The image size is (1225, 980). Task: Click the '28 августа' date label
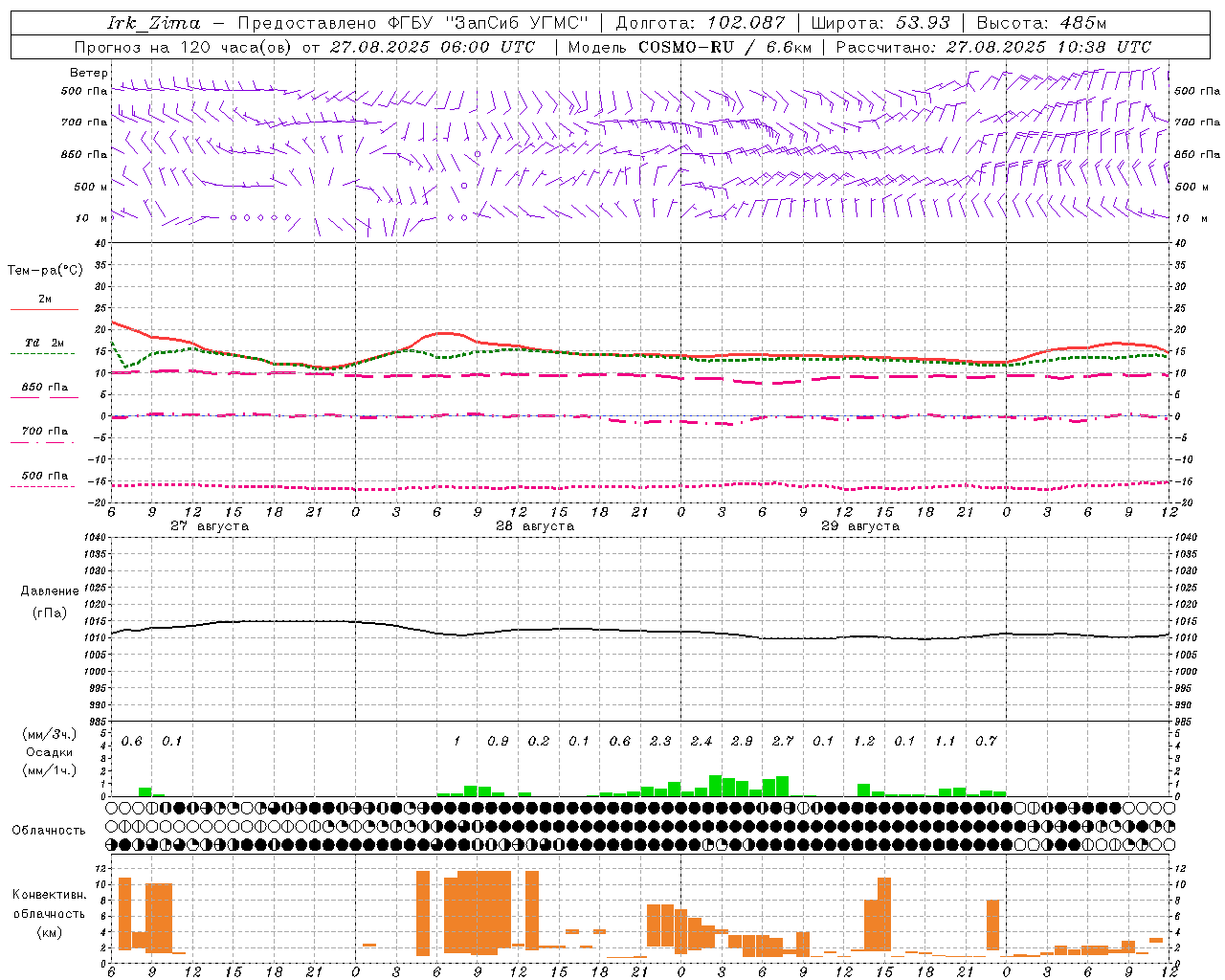pyautogui.click(x=535, y=526)
